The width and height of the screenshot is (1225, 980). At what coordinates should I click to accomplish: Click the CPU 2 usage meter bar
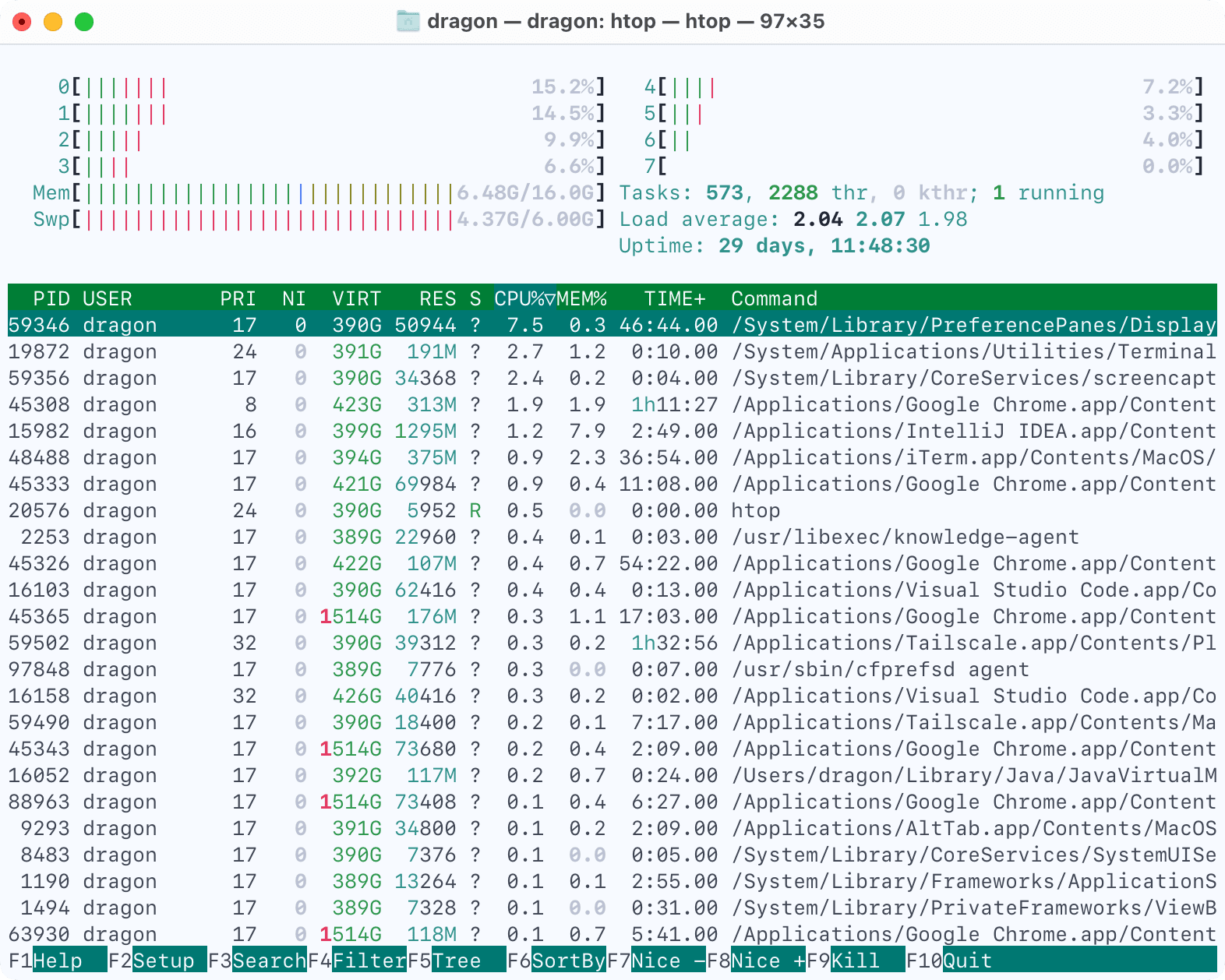point(332,139)
